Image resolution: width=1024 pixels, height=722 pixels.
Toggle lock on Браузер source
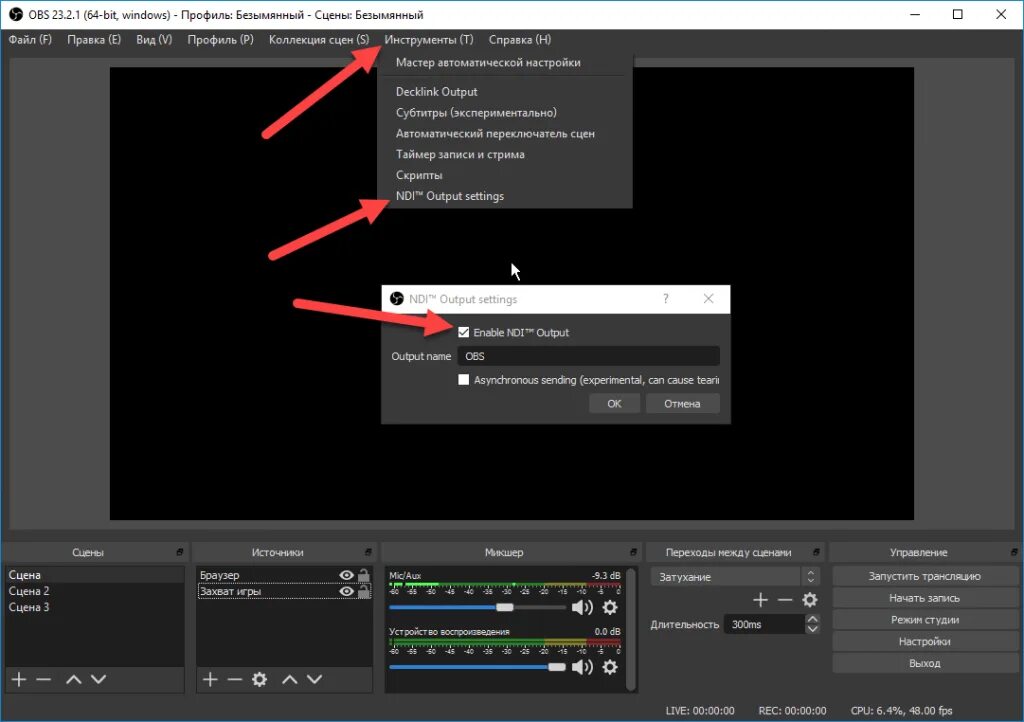tap(364, 575)
